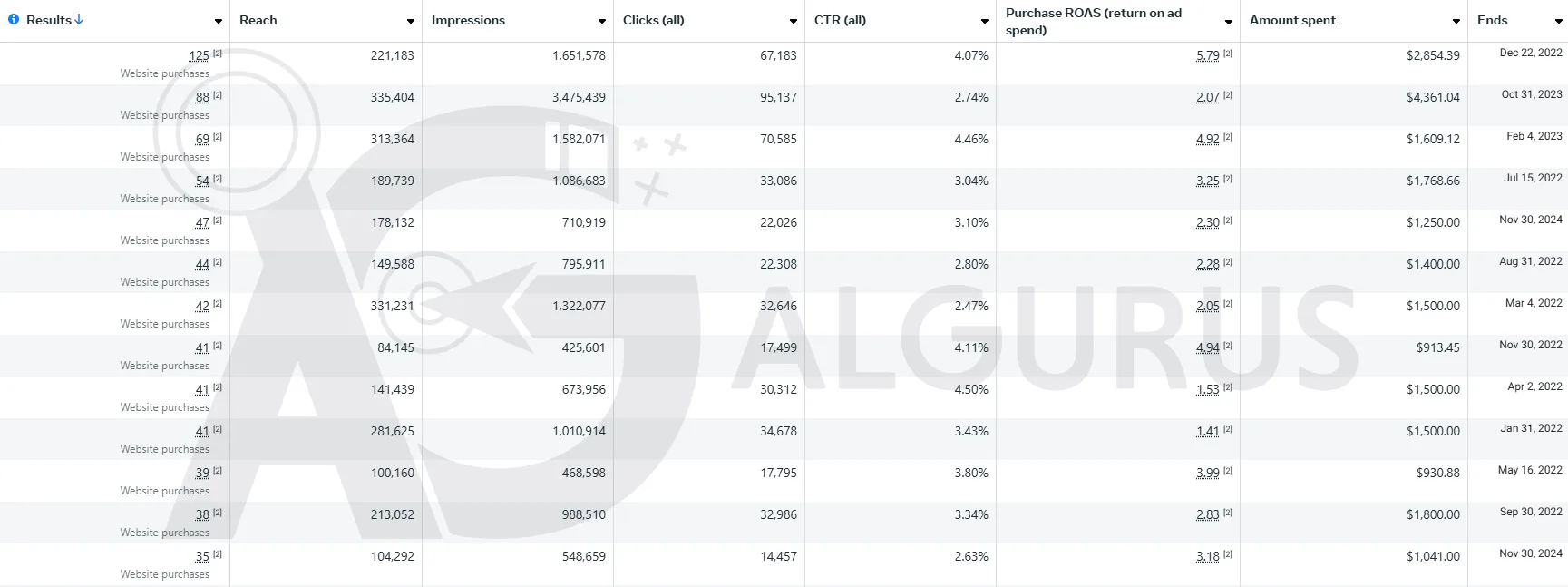Open the Amount spent column dropdown
The height and width of the screenshot is (587, 1568).
[x=1456, y=21]
